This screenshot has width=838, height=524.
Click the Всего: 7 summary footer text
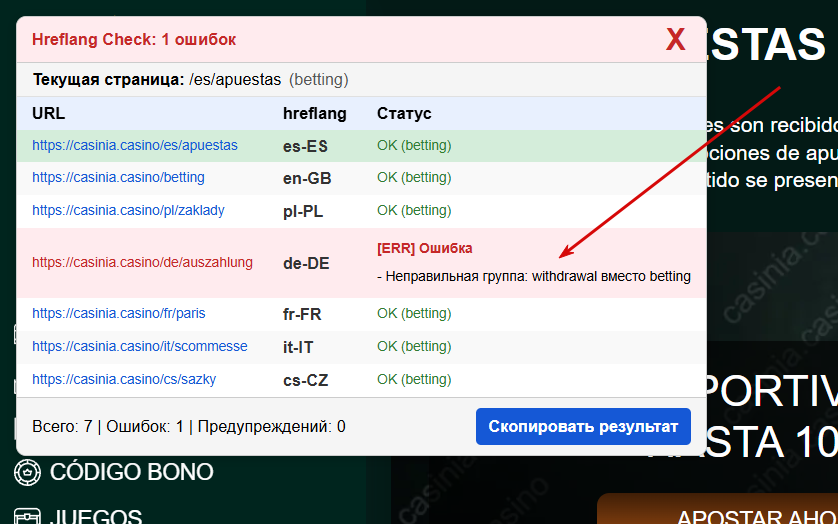(x=189, y=427)
